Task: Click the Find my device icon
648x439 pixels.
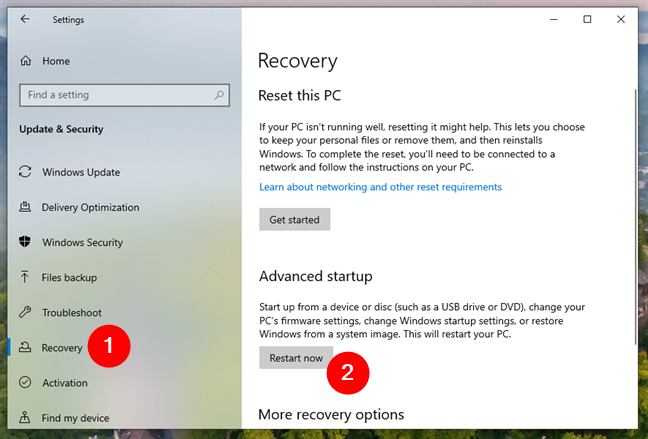Action: pyautogui.click(x=26, y=418)
